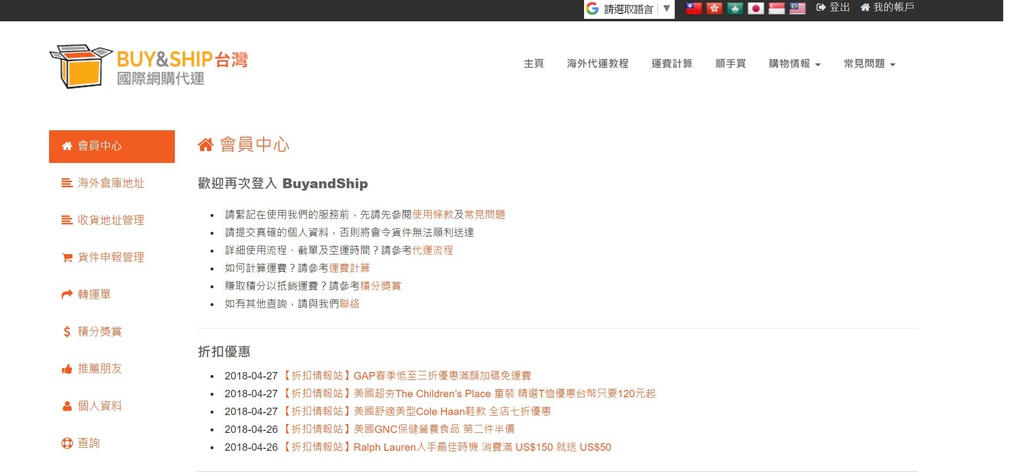
Task: Open the Google language selector dropdown
Action: 629,9
